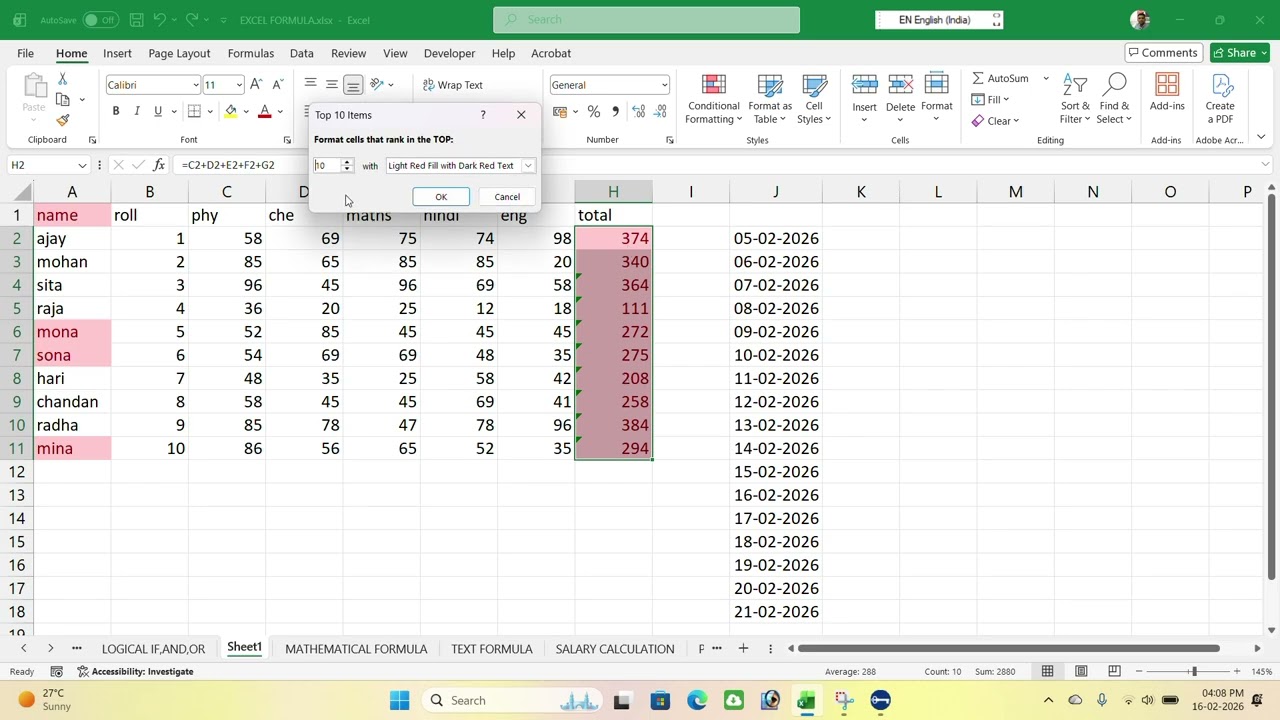The height and width of the screenshot is (720, 1280).
Task: Open Accounting Number Format icon
Action: 560,111
